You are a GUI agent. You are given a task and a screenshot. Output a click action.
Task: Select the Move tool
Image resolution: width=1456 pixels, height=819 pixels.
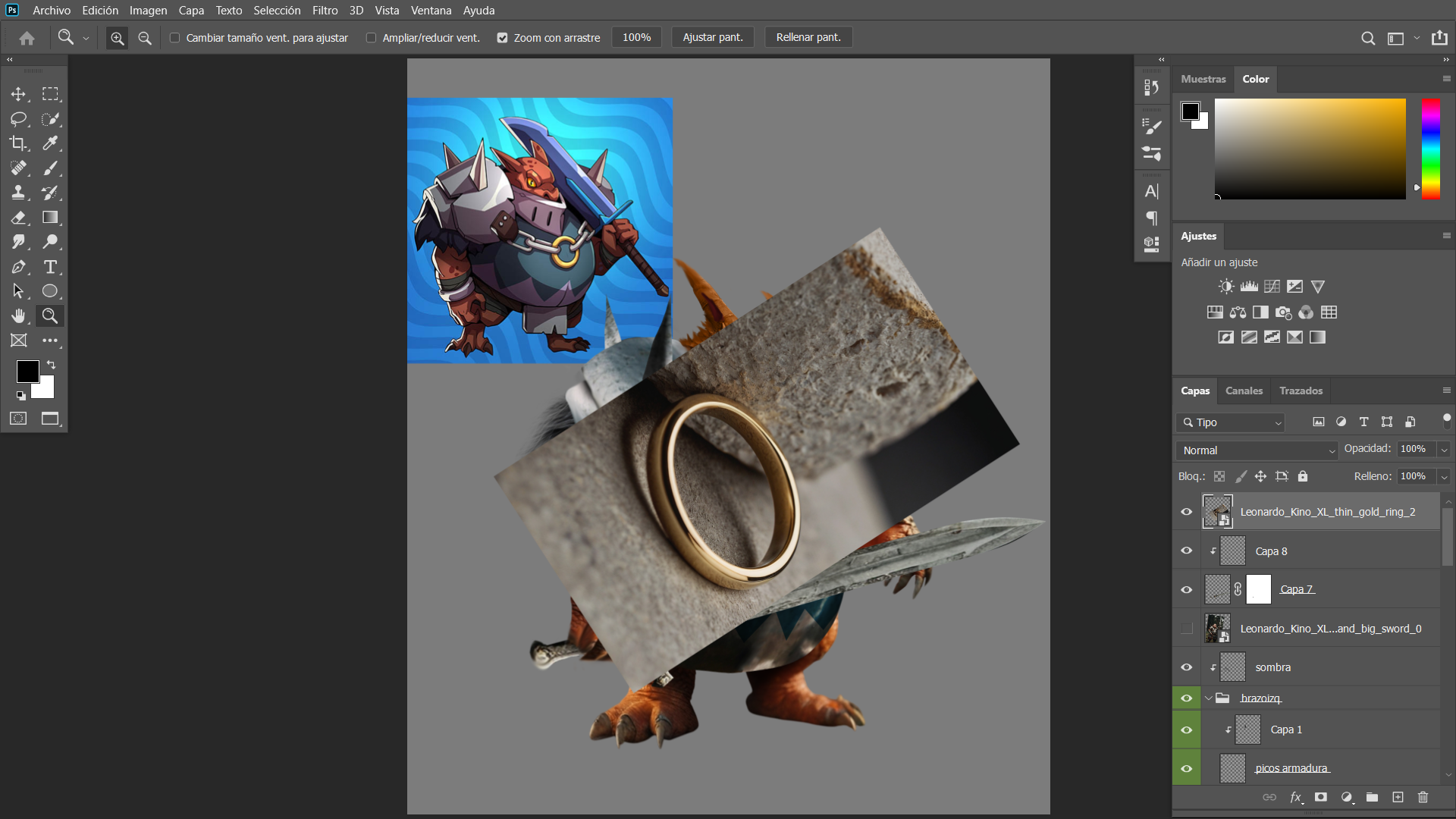click(18, 94)
